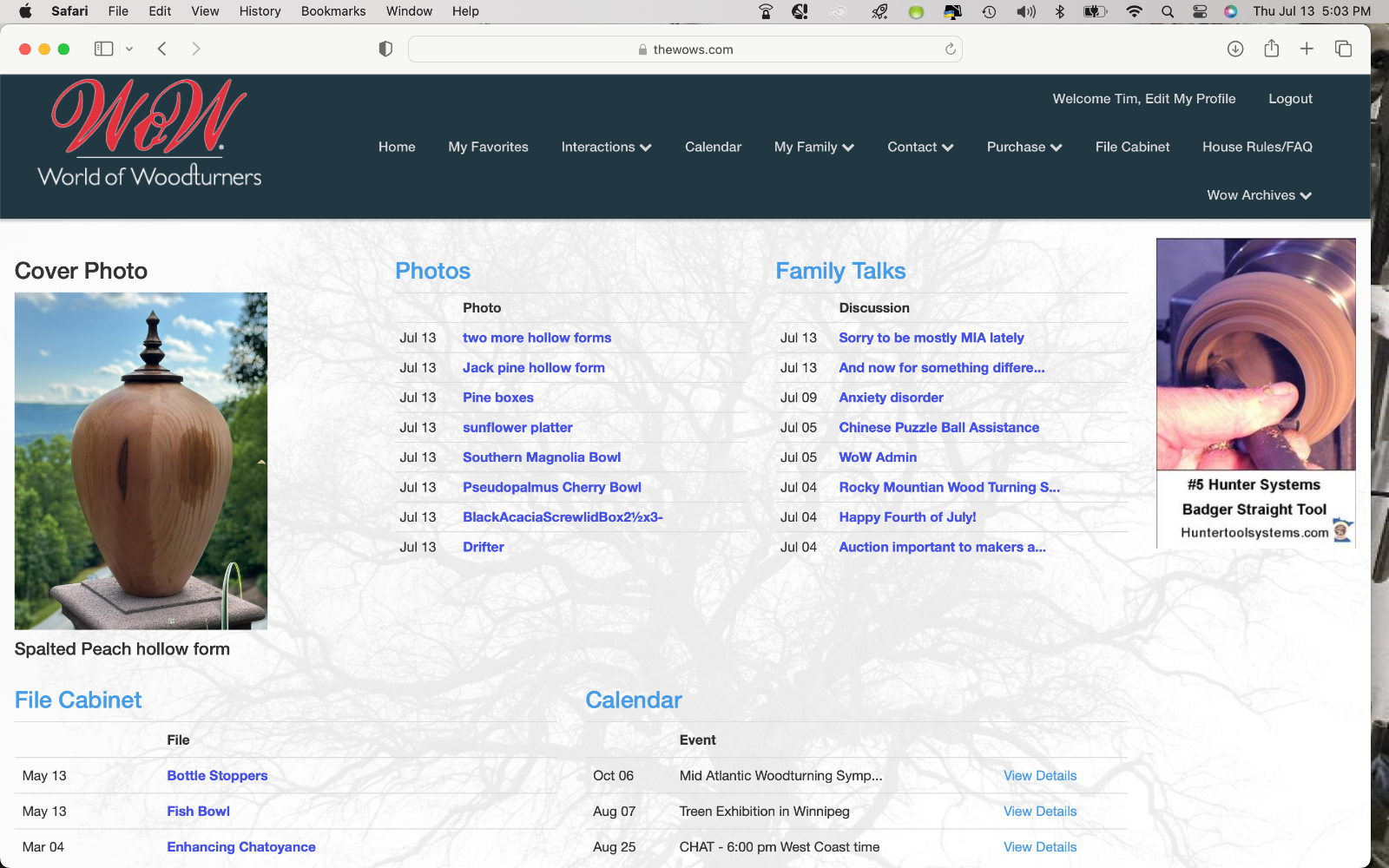Screen dimensions: 1389x868
Task: Open the Jack pine hollow form photo link
Action: [x=533, y=368]
